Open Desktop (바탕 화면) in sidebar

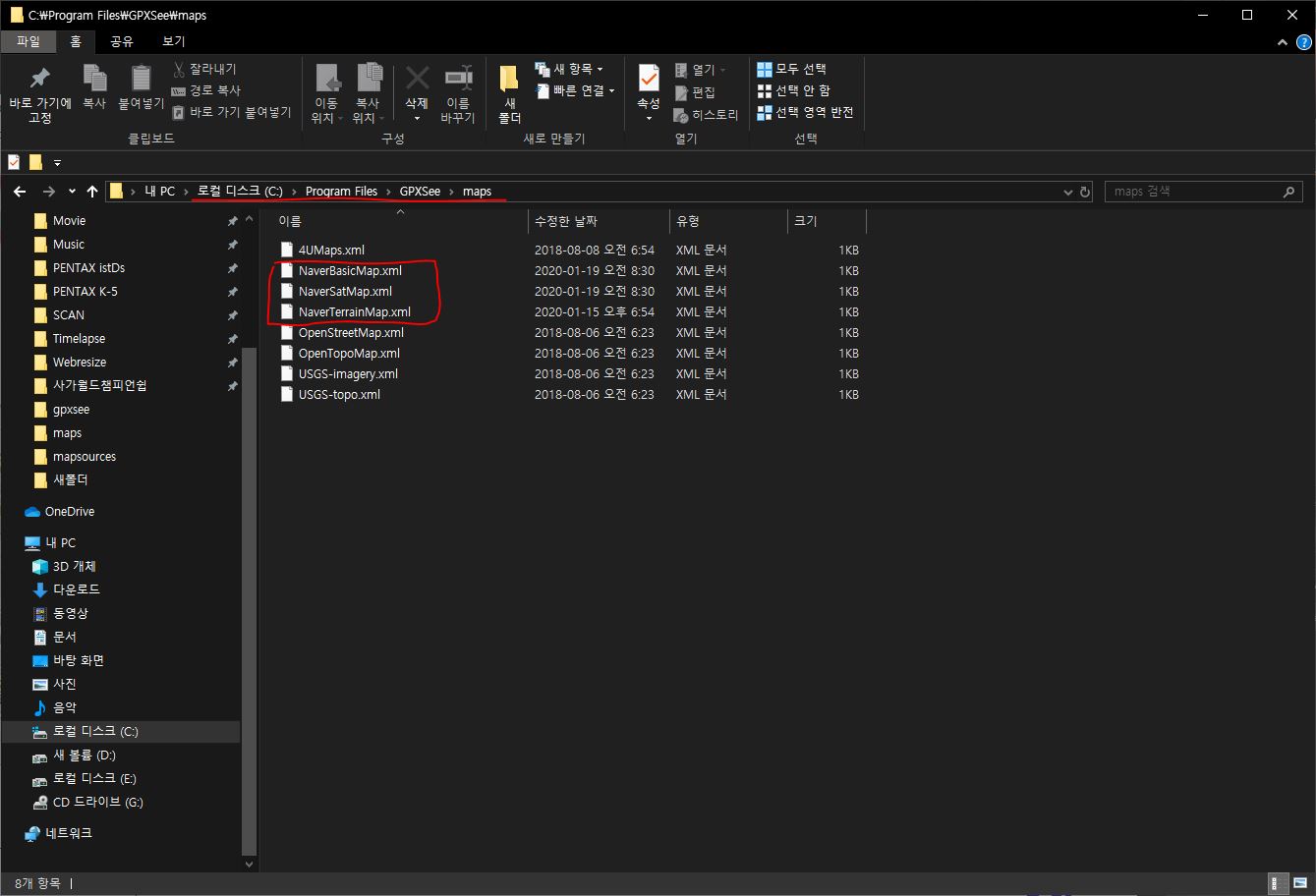tap(78, 660)
